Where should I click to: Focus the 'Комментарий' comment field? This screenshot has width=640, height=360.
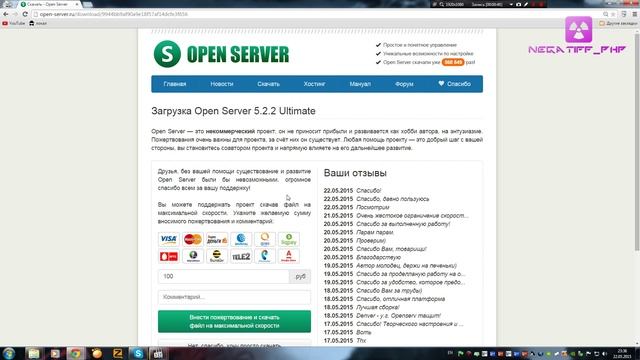click(234, 297)
